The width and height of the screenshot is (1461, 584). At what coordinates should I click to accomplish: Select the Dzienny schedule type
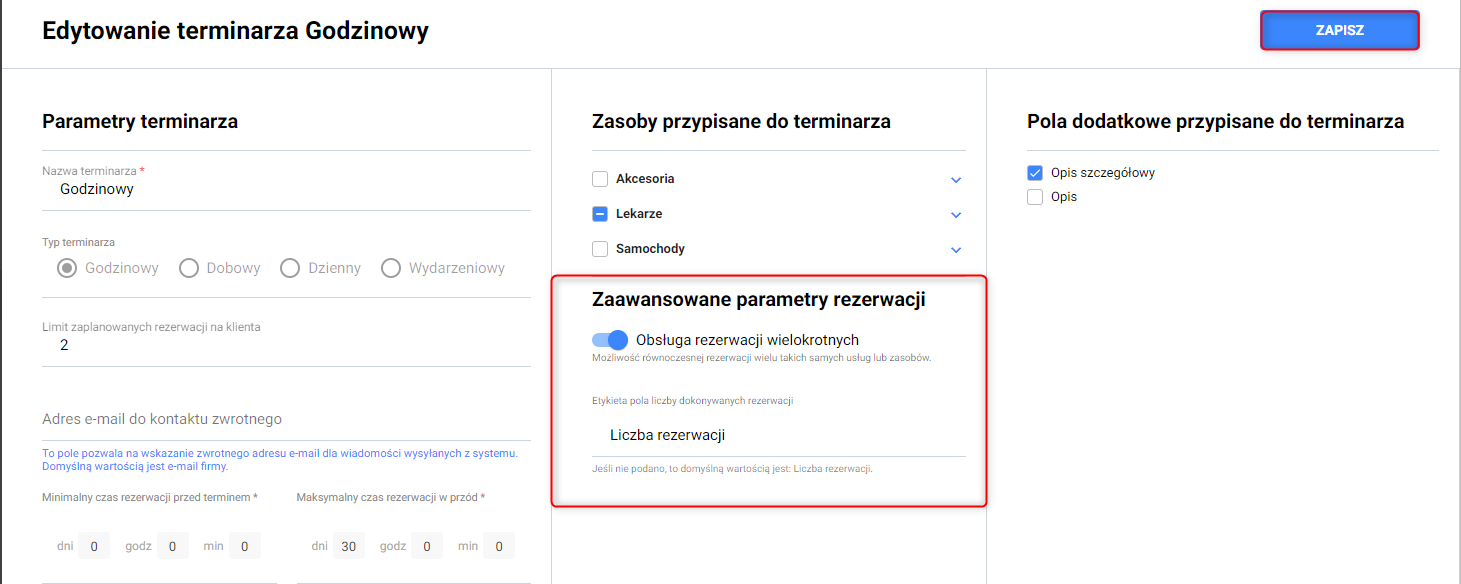coord(290,268)
